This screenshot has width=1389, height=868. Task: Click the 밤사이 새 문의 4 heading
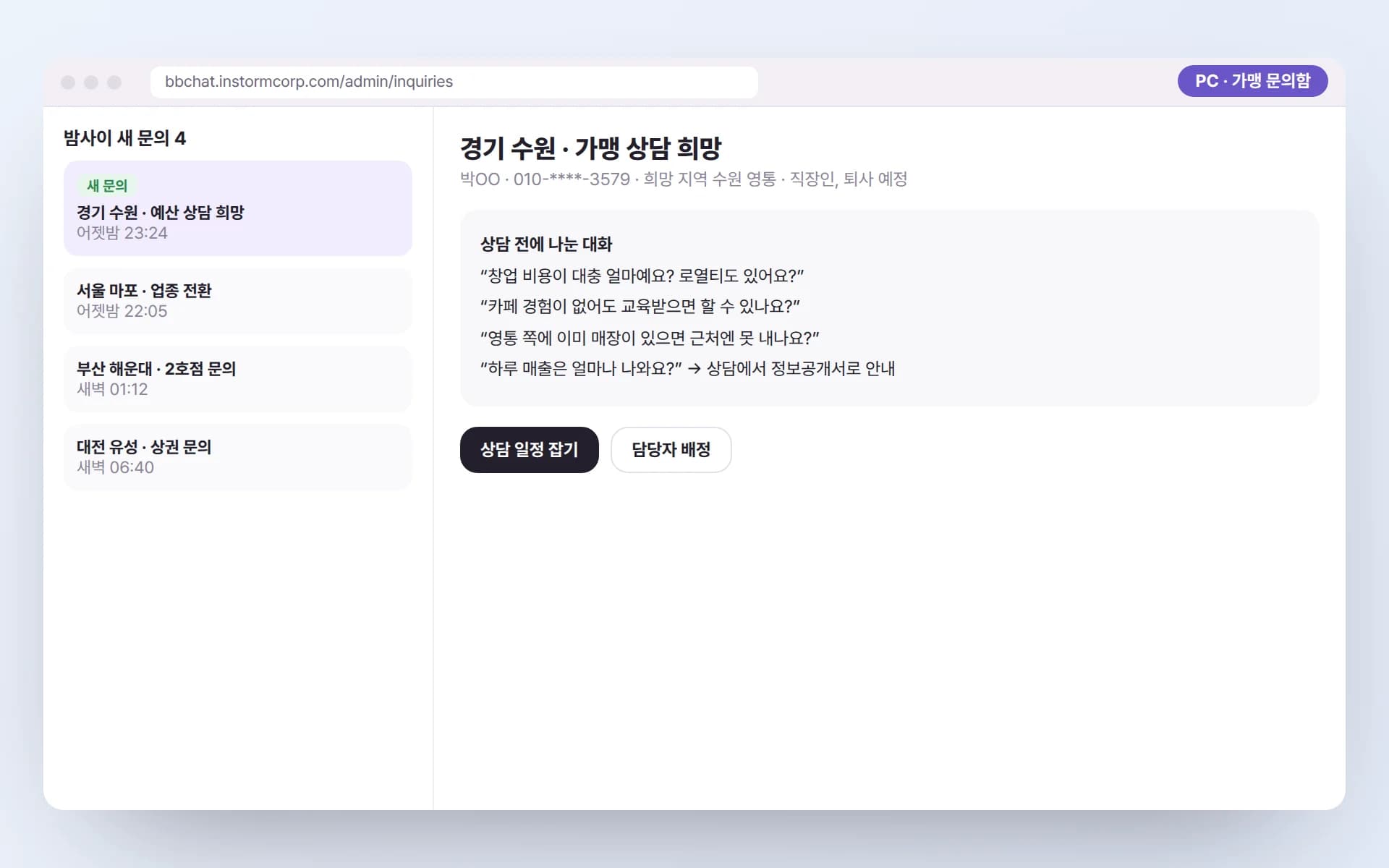pos(124,138)
